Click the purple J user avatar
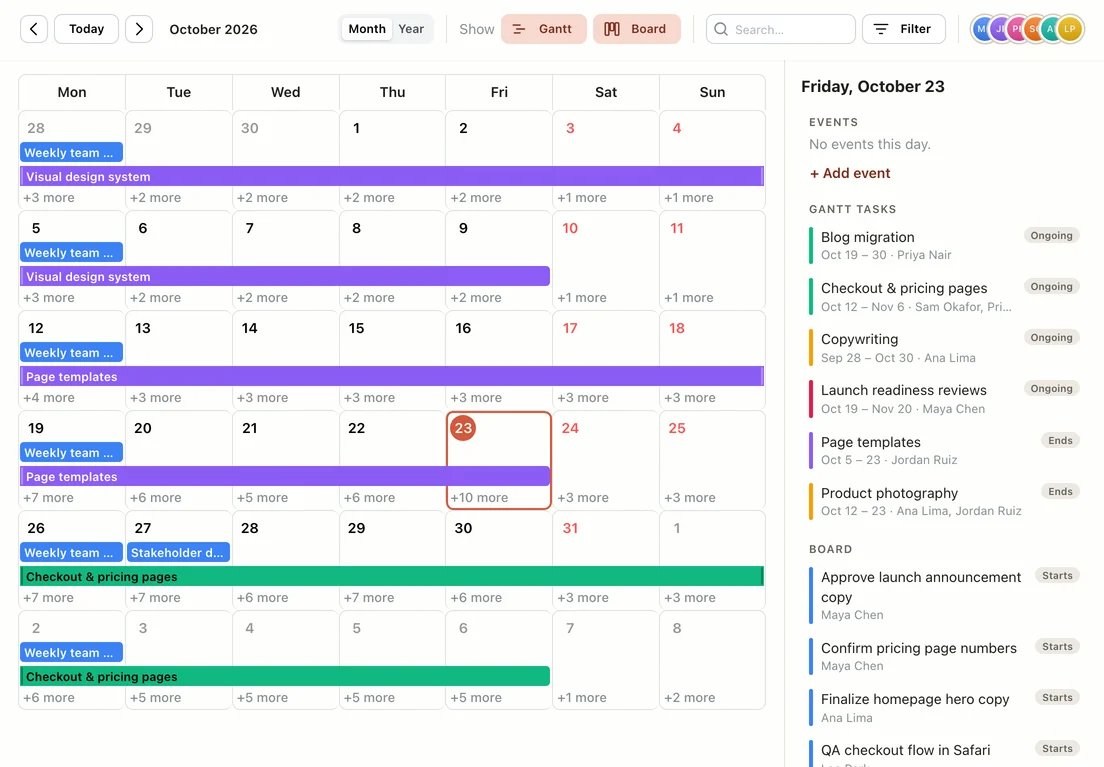 pyautogui.click(x=998, y=29)
